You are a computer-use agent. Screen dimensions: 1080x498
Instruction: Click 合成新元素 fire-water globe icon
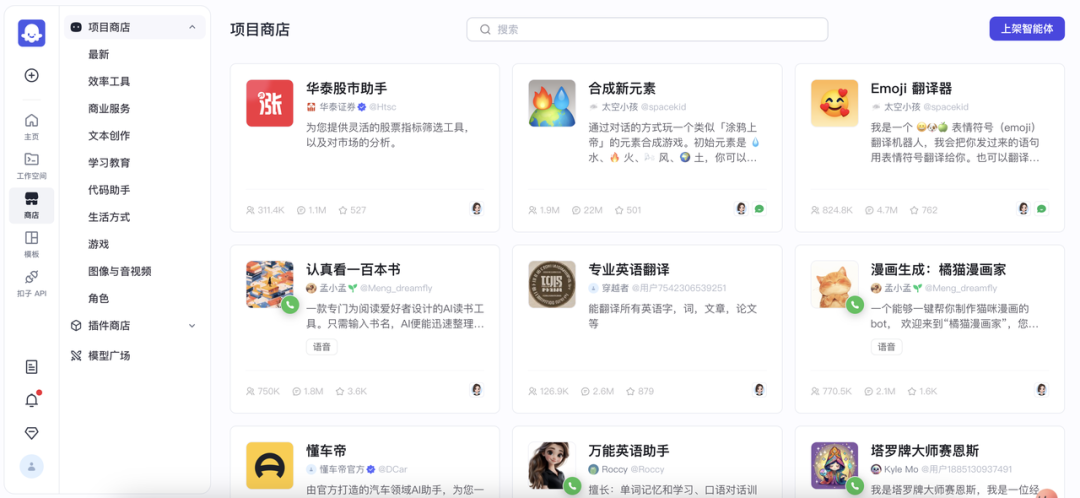point(552,103)
